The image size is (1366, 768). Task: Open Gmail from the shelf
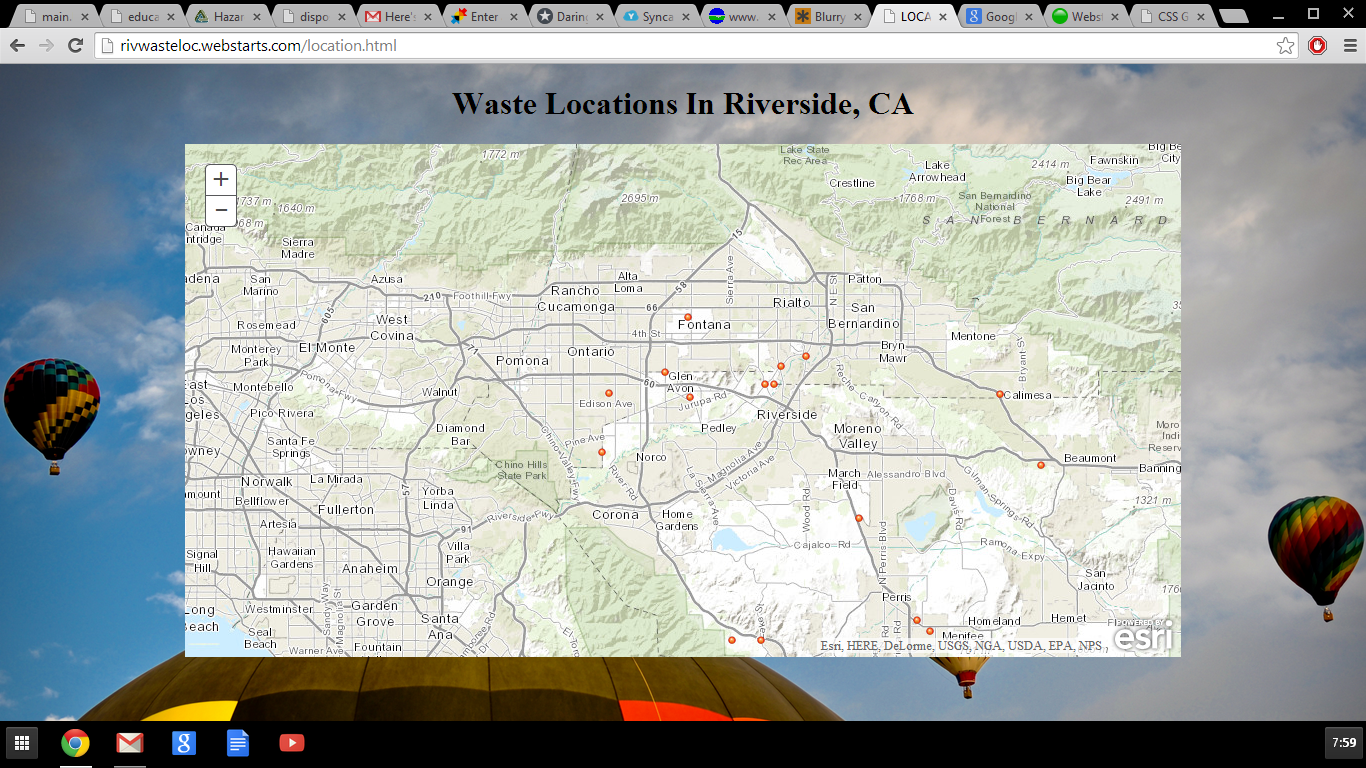pyautogui.click(x=129, y=743)
